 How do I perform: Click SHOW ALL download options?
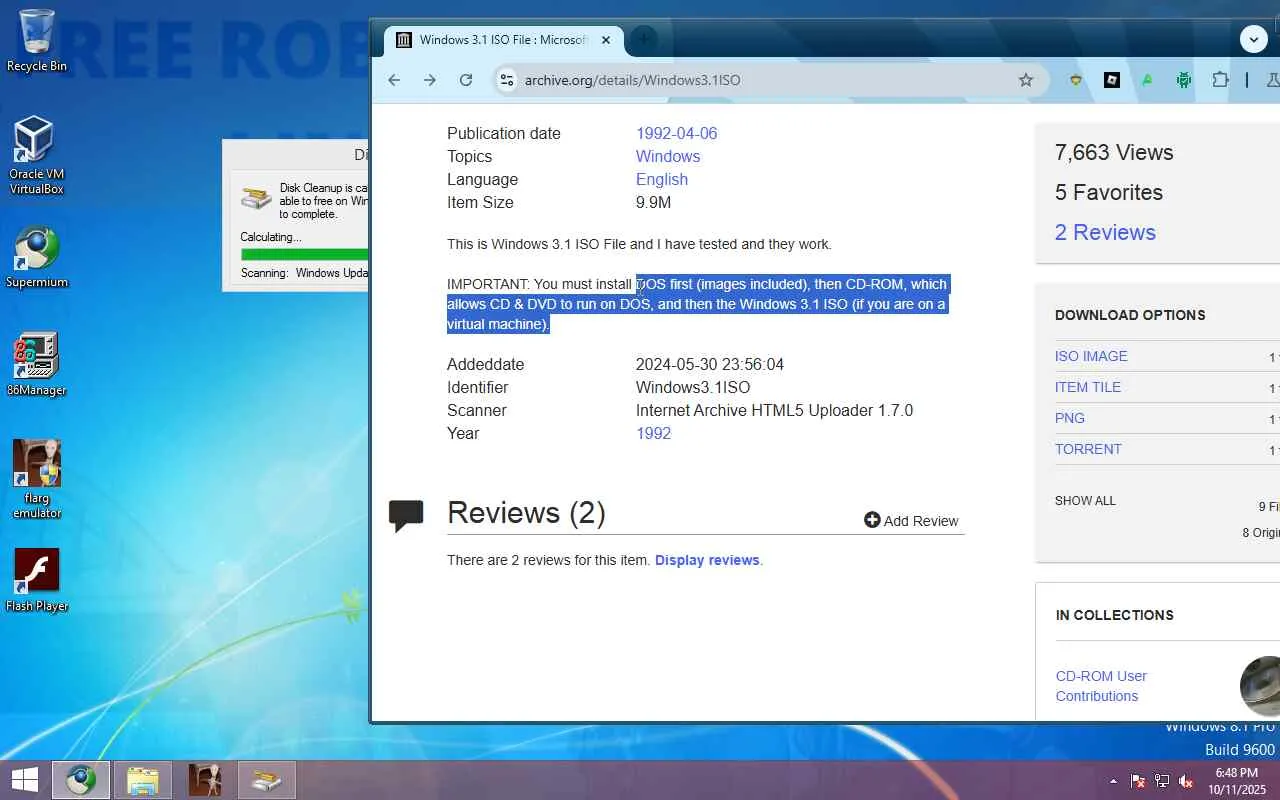tap(1085, 501)
